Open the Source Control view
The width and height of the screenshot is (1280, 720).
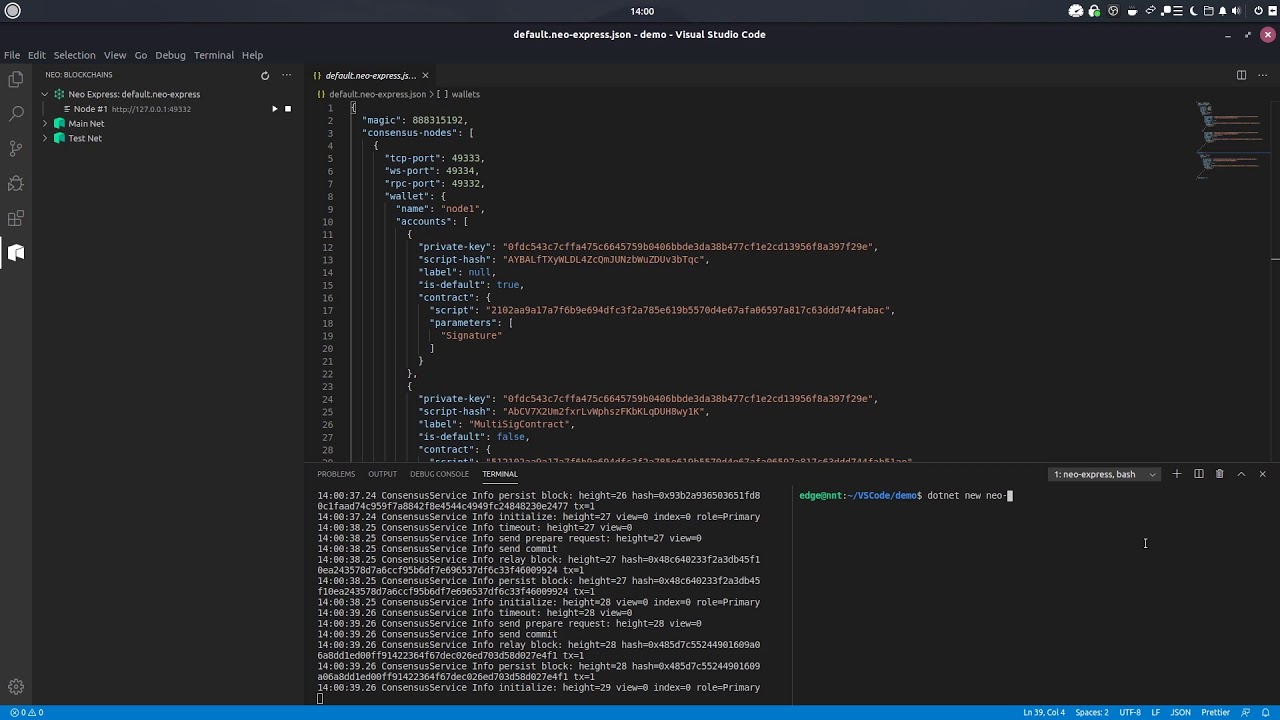tap(16, 149)
